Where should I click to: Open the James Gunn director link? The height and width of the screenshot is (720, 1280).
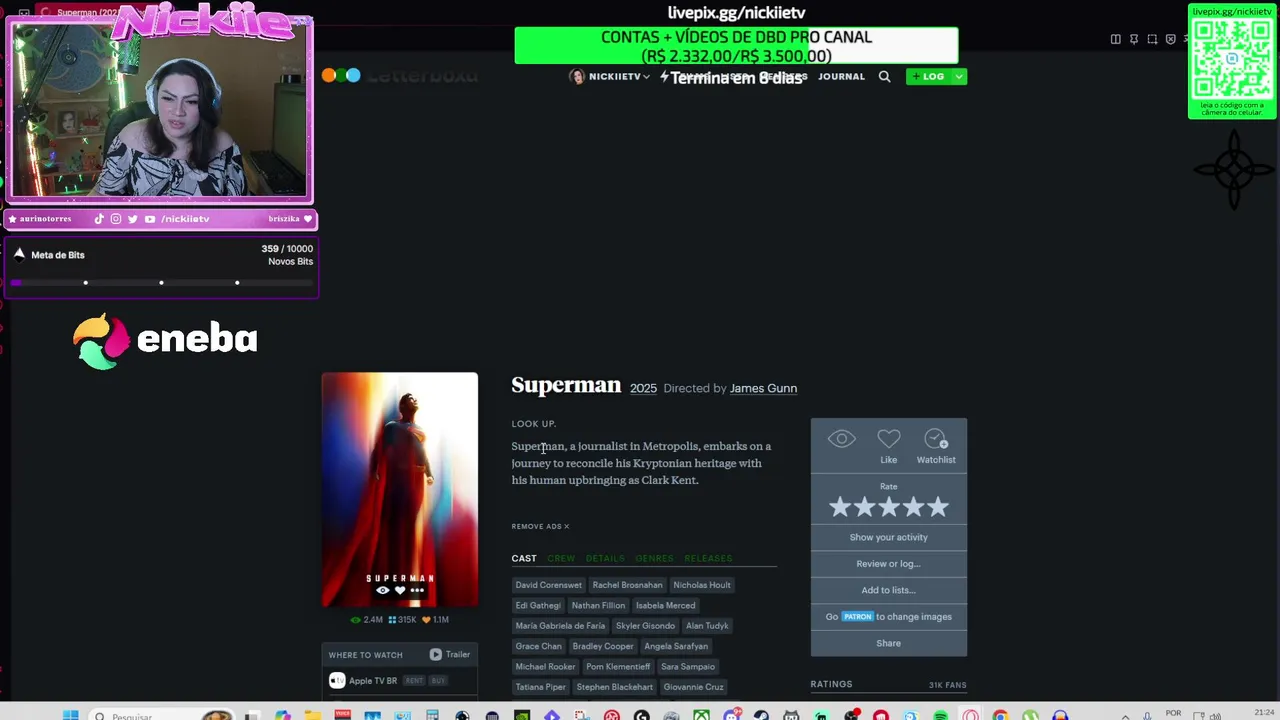(x=763, y=388)
